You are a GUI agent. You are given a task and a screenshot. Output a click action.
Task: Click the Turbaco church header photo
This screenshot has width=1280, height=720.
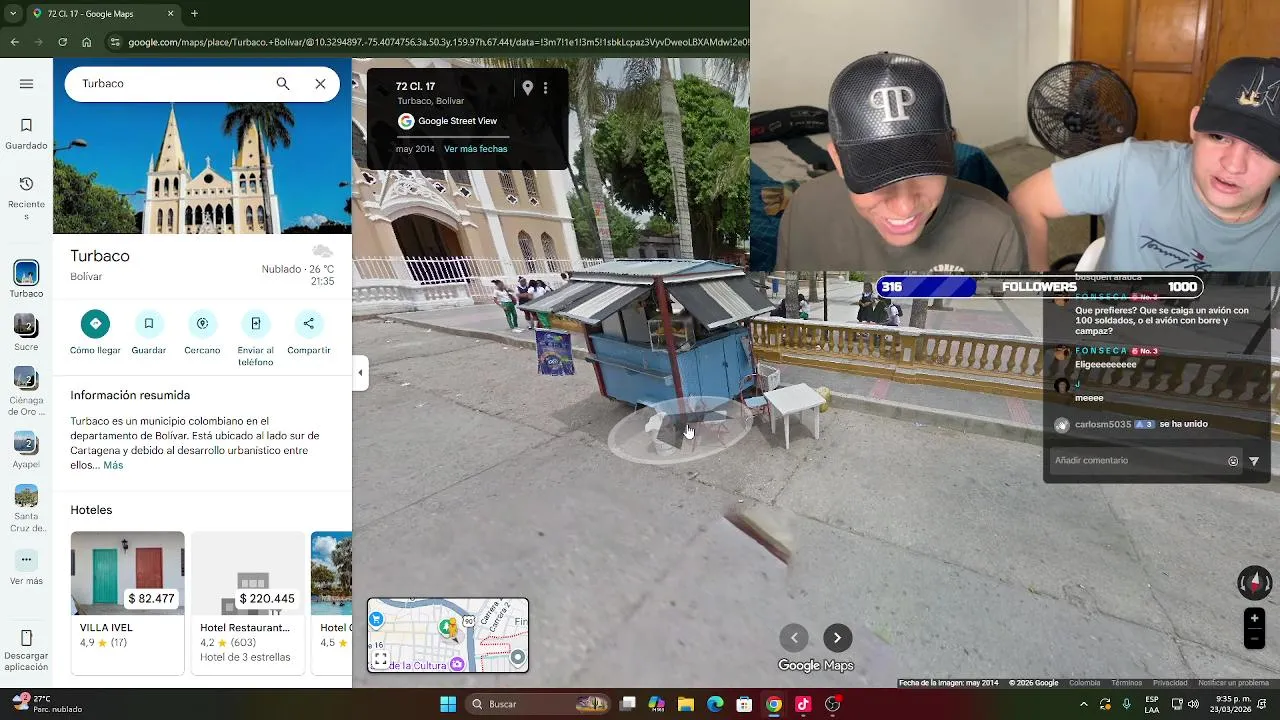[202, 168]
